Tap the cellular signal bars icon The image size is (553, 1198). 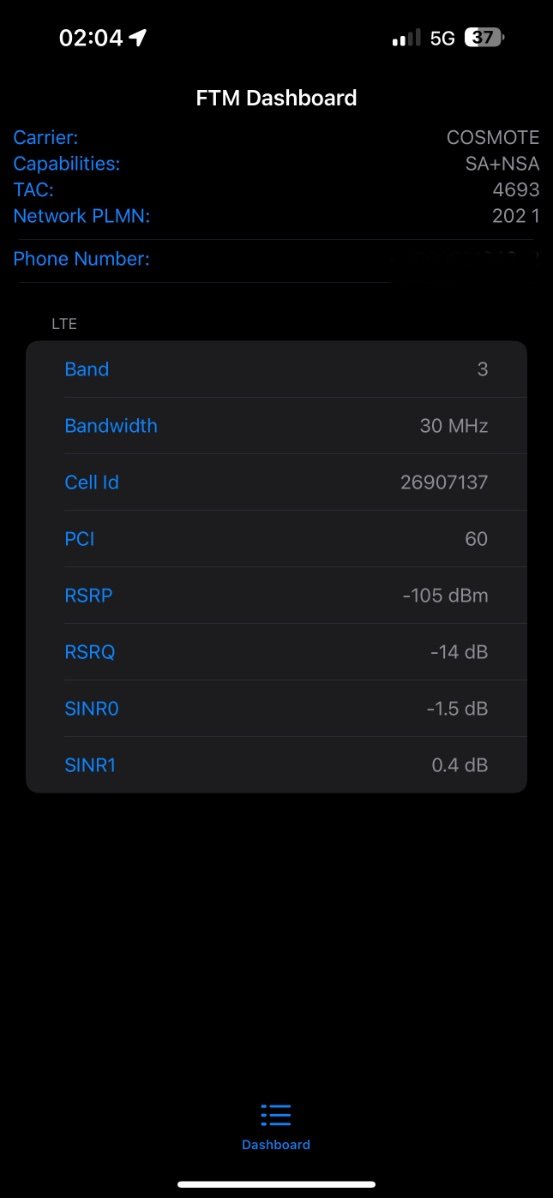(406, 37)
